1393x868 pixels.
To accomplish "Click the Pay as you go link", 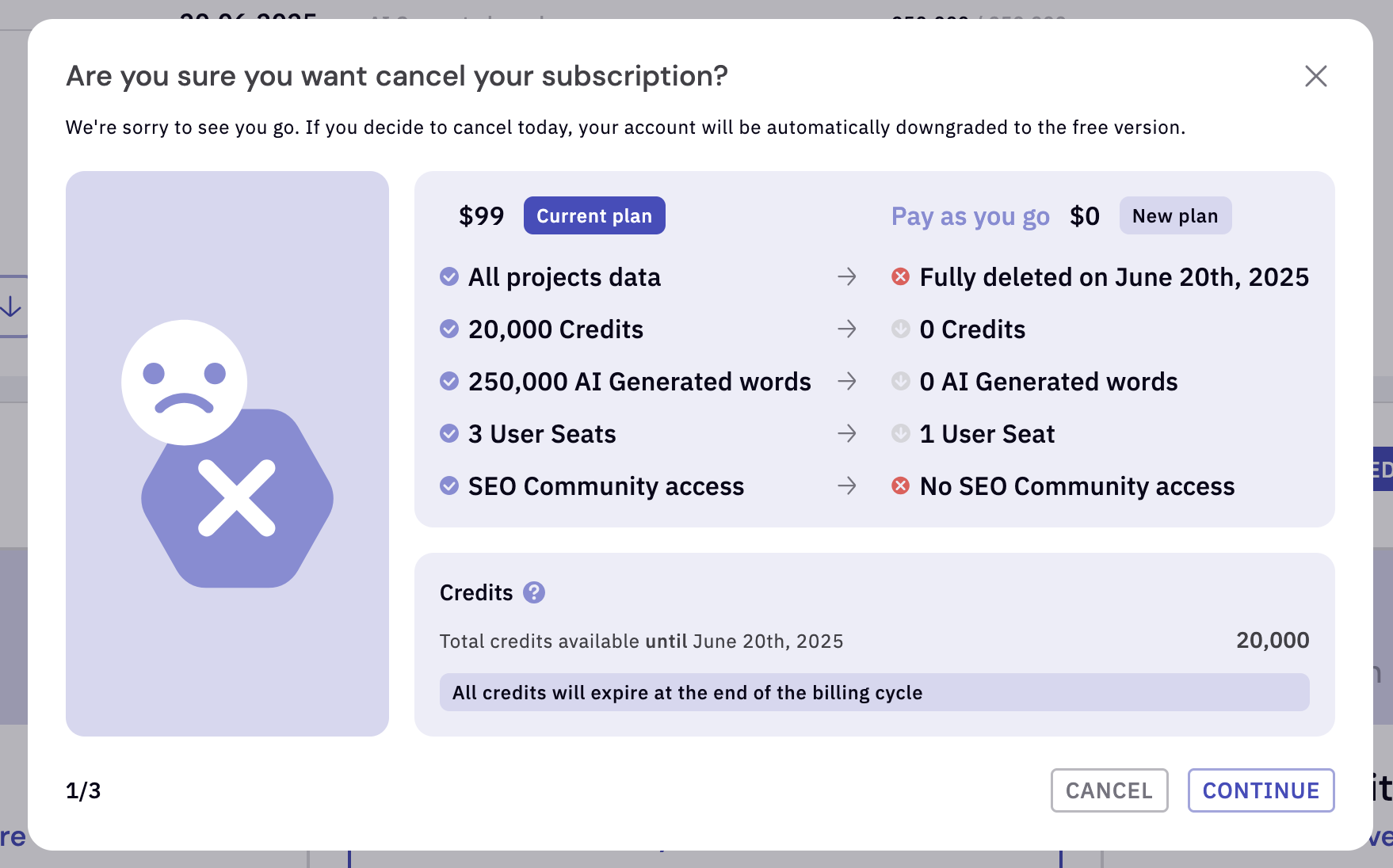I will pyautogui.click(x=970, y=216).
